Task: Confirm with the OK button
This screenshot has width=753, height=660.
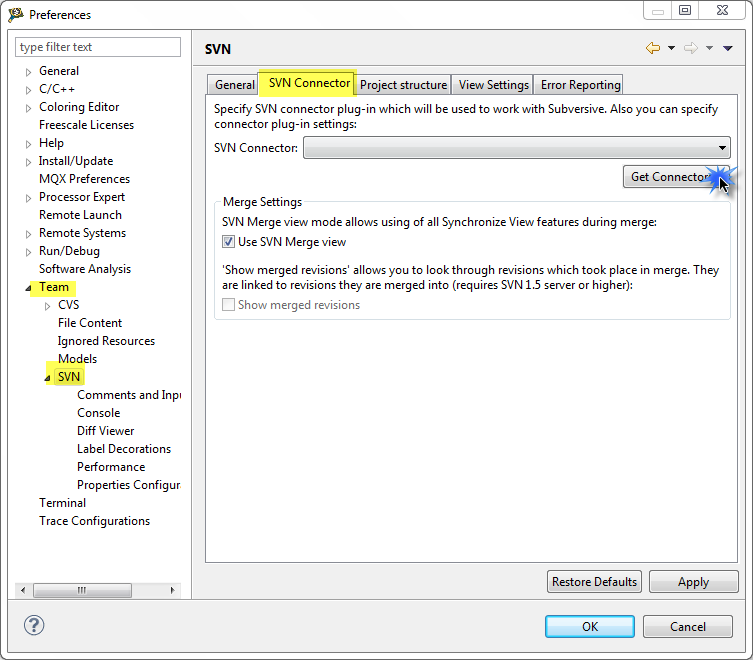Action: 590,626
